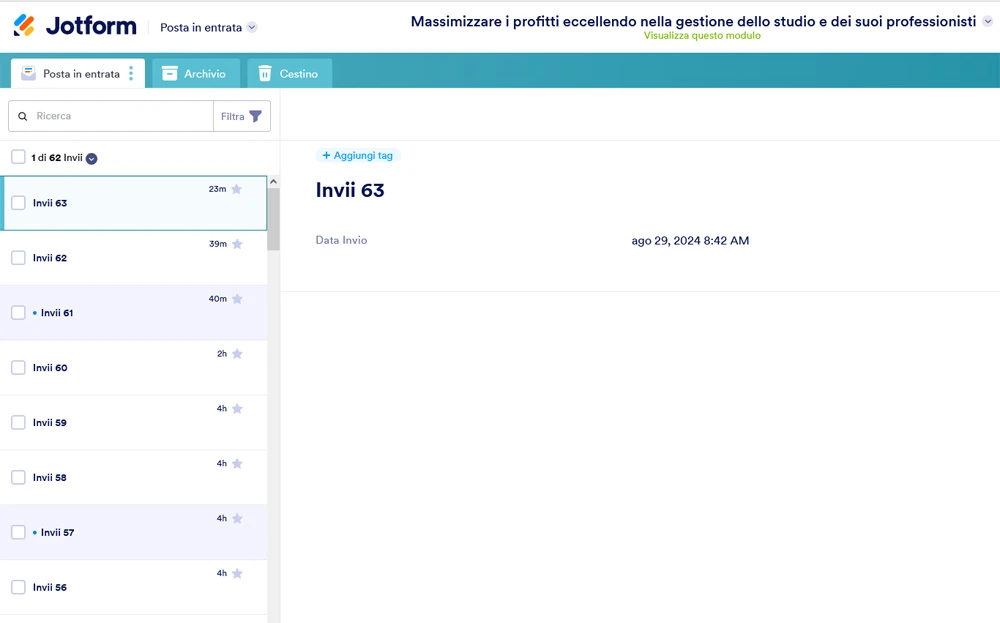Star the Invii 63 submission
Viewport: 1000px width, 623px height.
click(236, 188)
